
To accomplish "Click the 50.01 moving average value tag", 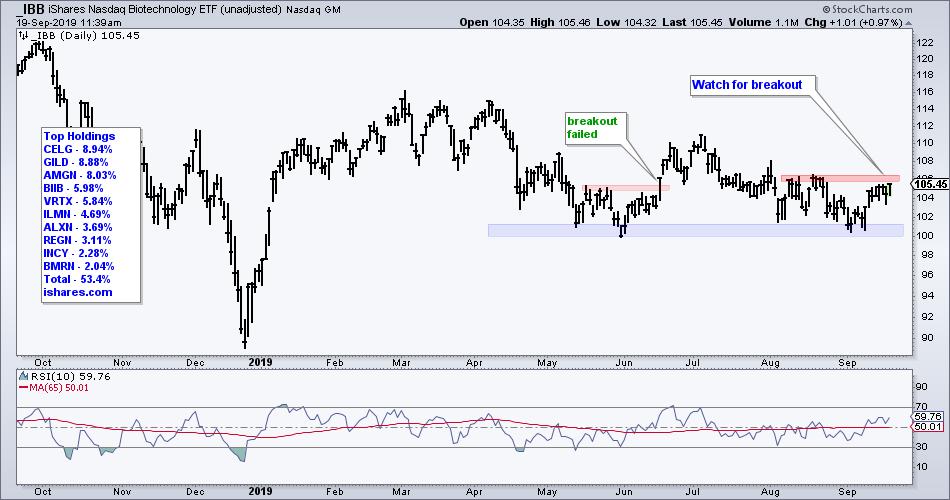I will click(x=928, y=427).
